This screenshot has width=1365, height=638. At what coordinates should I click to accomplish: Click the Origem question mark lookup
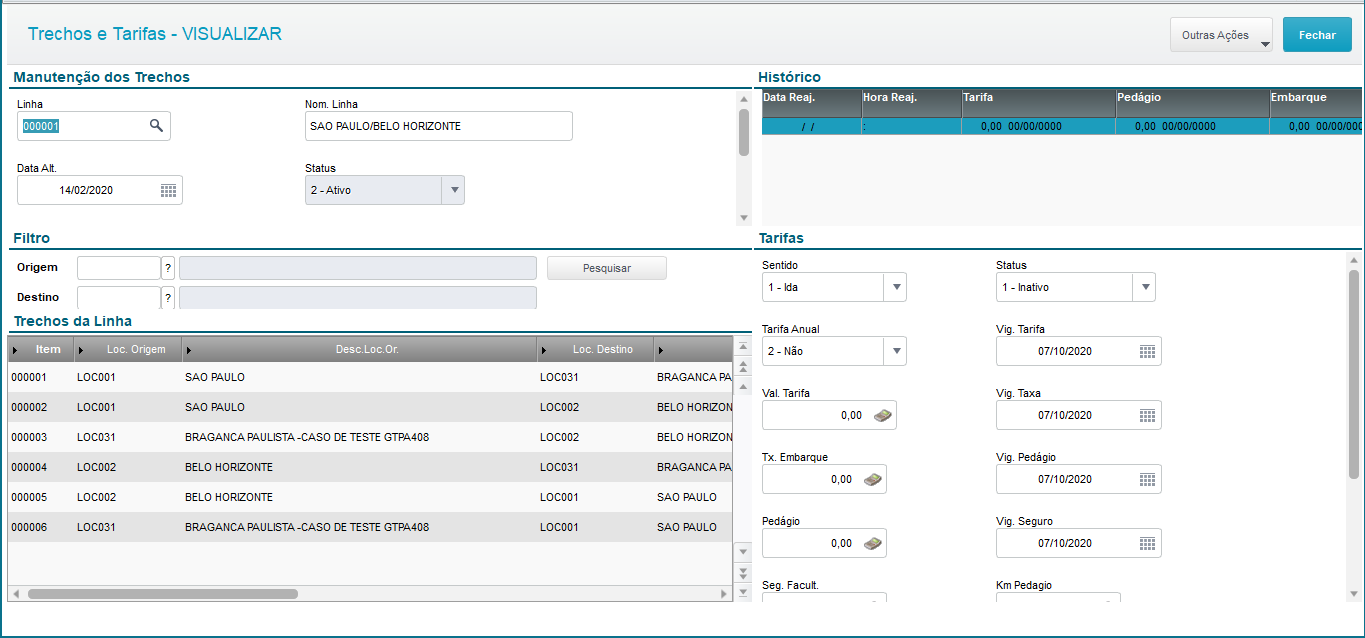point(168,268)
